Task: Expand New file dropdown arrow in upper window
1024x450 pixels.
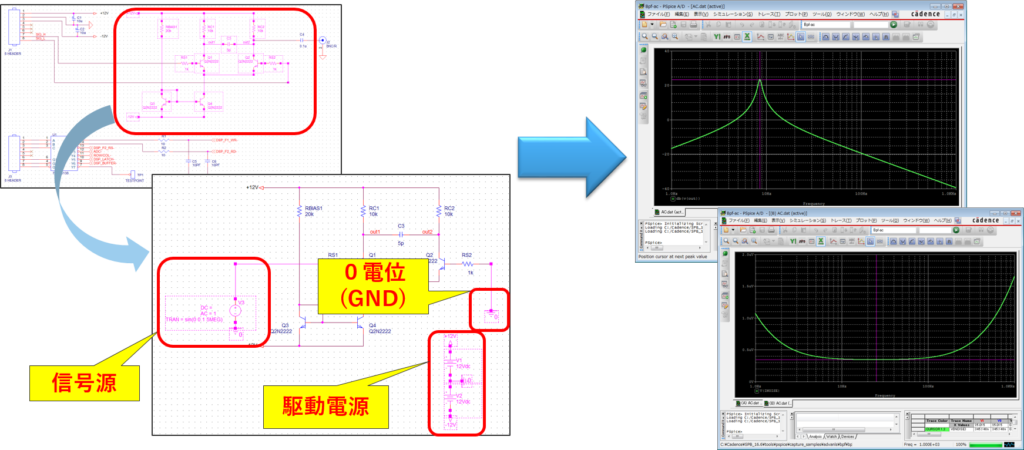Action: coord(652,25)
